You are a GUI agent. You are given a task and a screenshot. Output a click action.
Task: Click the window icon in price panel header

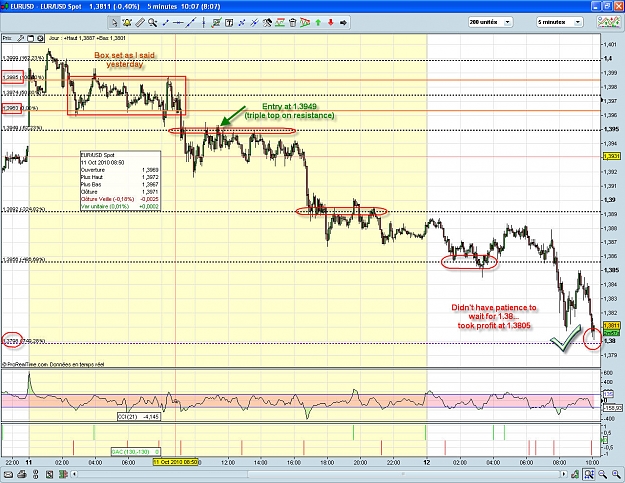click(31, 38)
